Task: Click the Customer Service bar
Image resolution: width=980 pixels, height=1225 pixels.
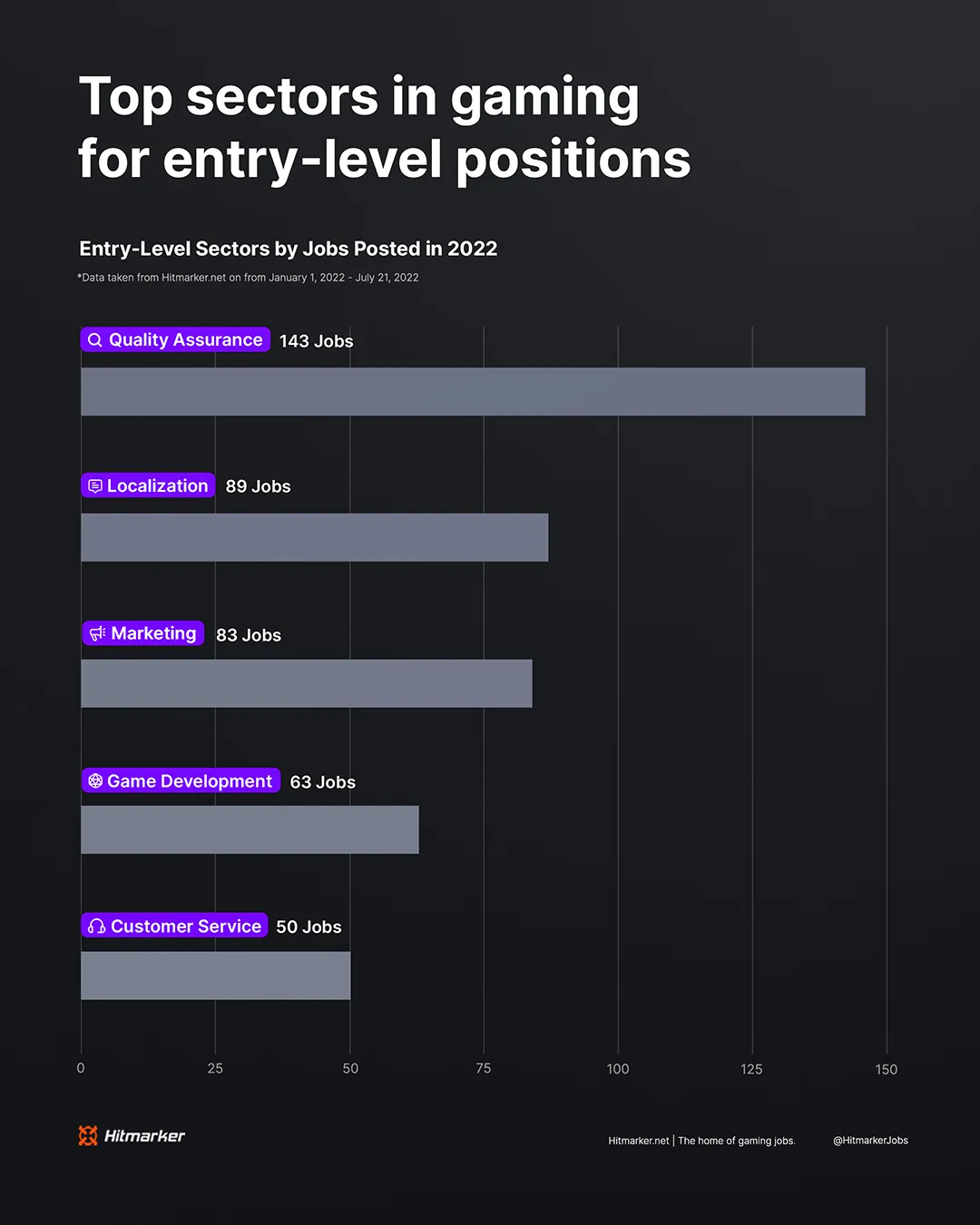Action: 215,975
